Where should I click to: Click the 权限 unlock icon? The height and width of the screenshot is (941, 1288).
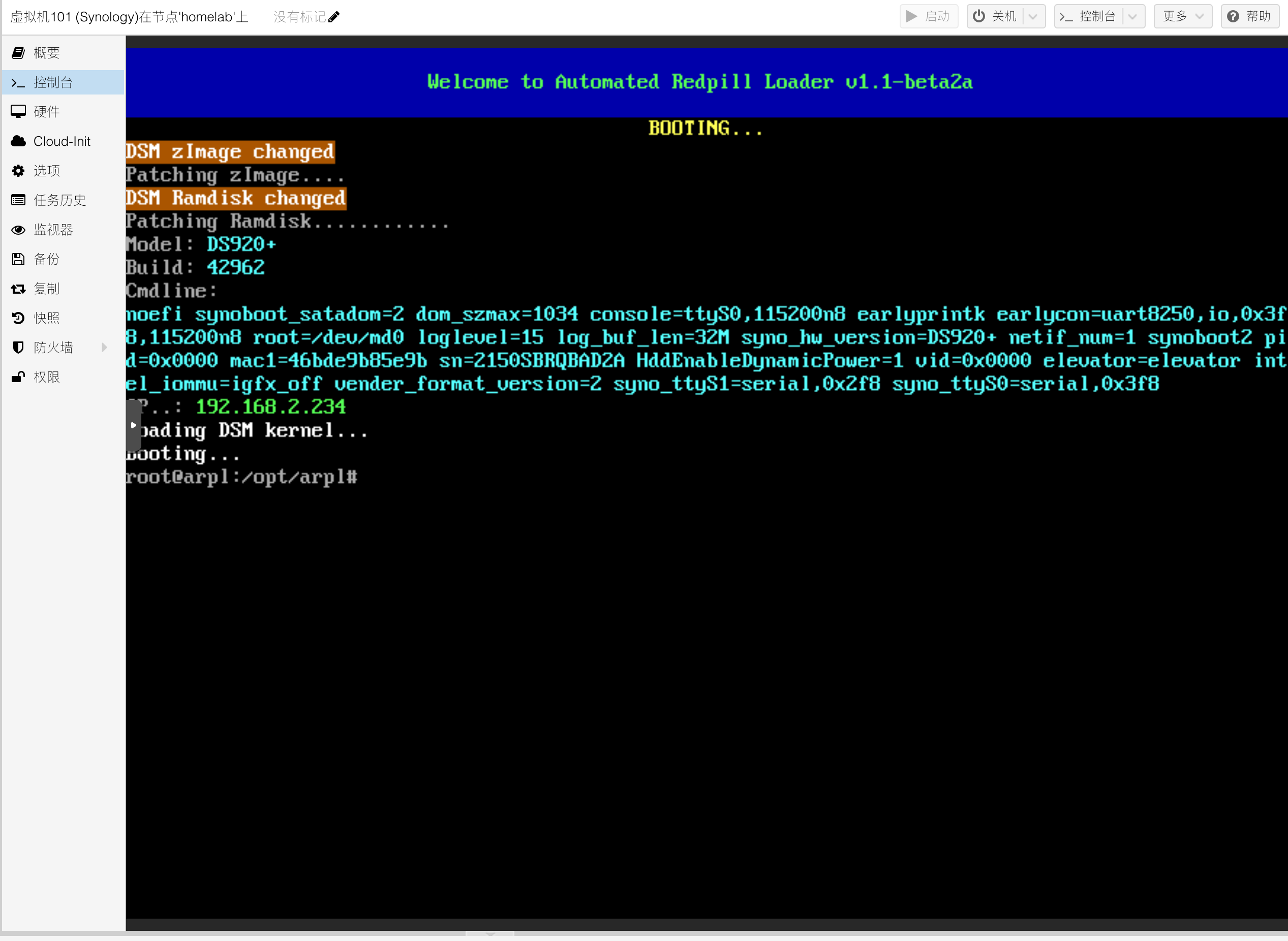18,378
